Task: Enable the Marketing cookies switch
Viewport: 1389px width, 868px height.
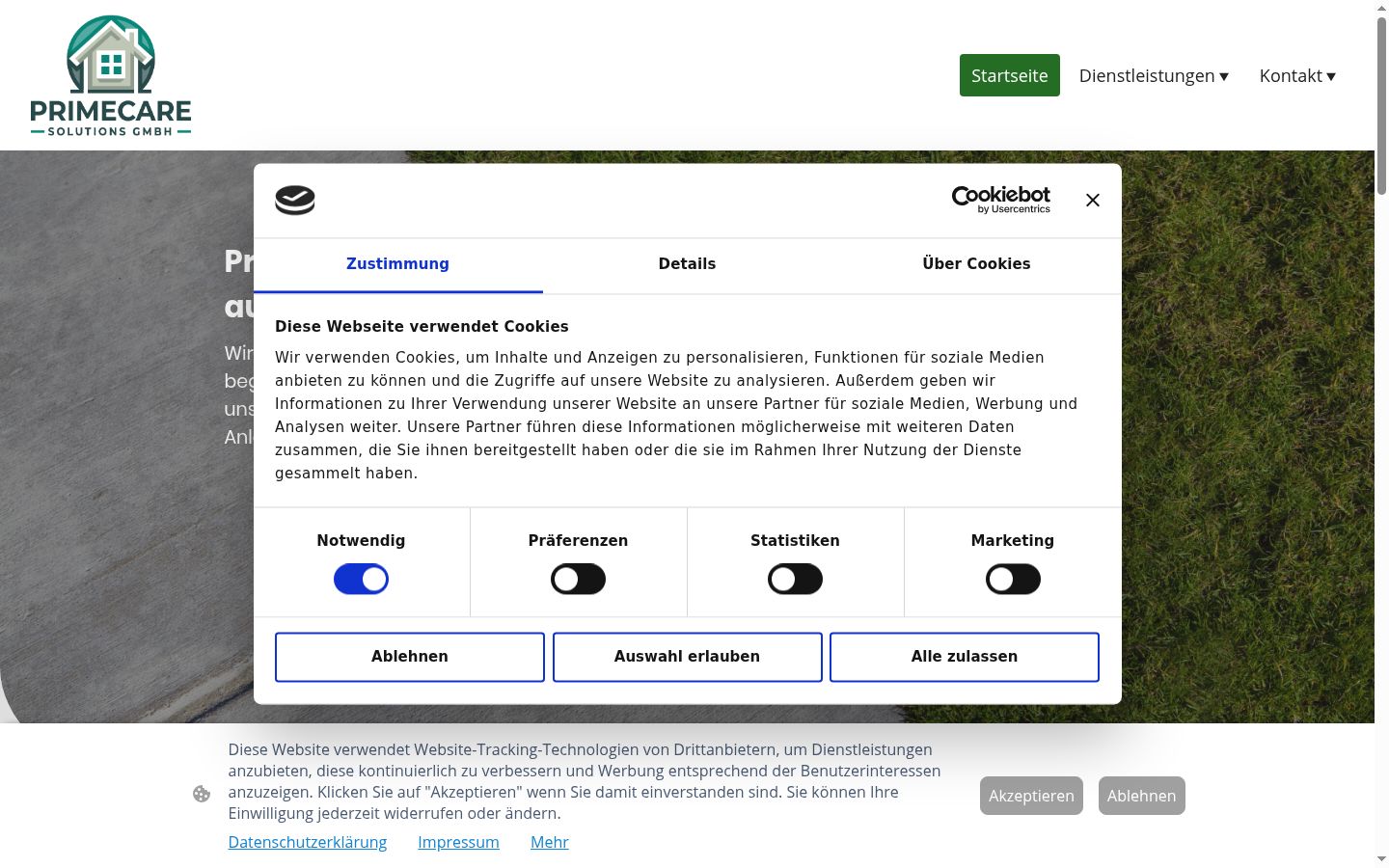Action: [x=1013, y=580]
